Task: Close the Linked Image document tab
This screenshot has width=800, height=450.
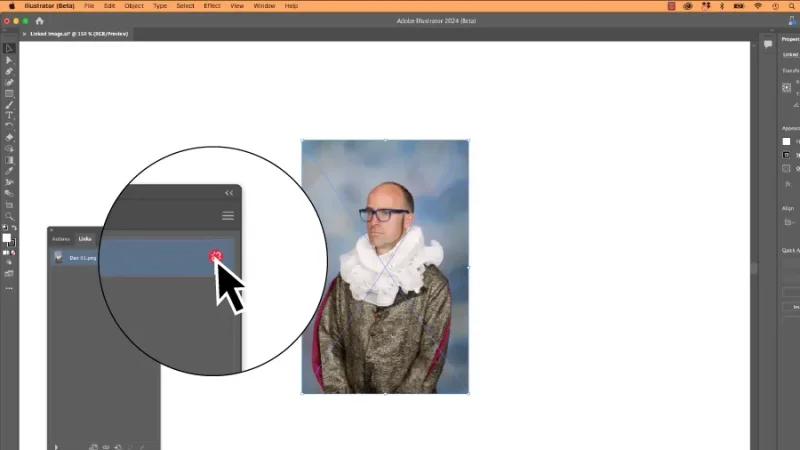Action: [24, 33]
